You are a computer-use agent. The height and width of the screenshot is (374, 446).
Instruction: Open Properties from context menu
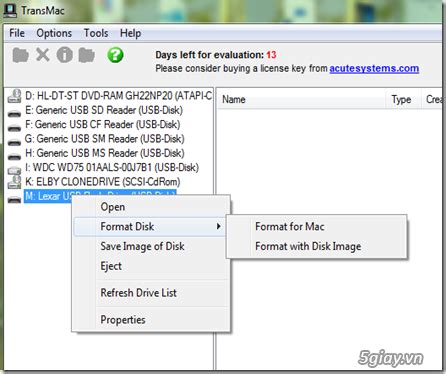(x=151, y=320)
